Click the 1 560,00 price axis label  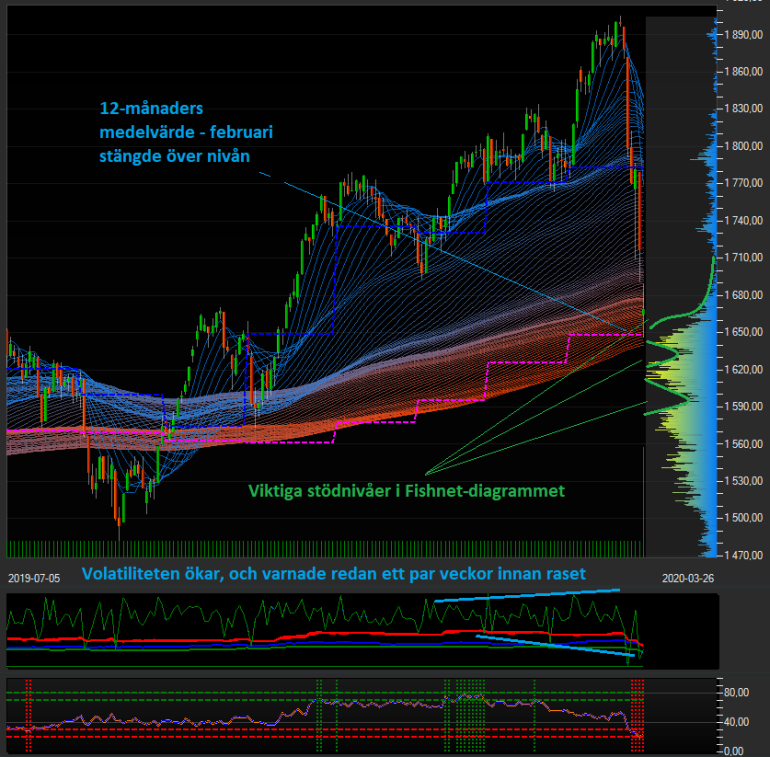coord(743,444)
